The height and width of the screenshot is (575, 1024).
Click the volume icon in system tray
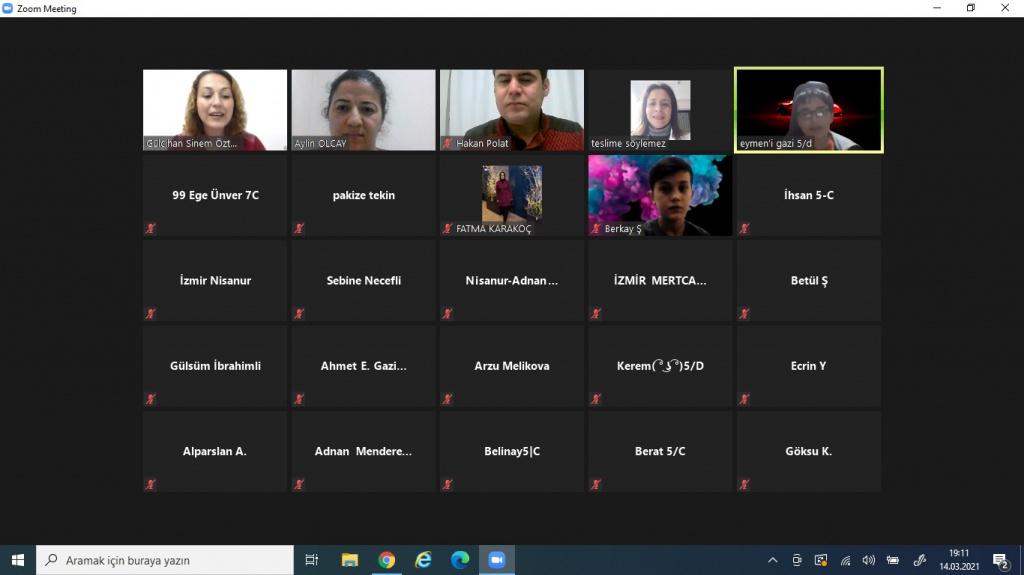(868, 560)
